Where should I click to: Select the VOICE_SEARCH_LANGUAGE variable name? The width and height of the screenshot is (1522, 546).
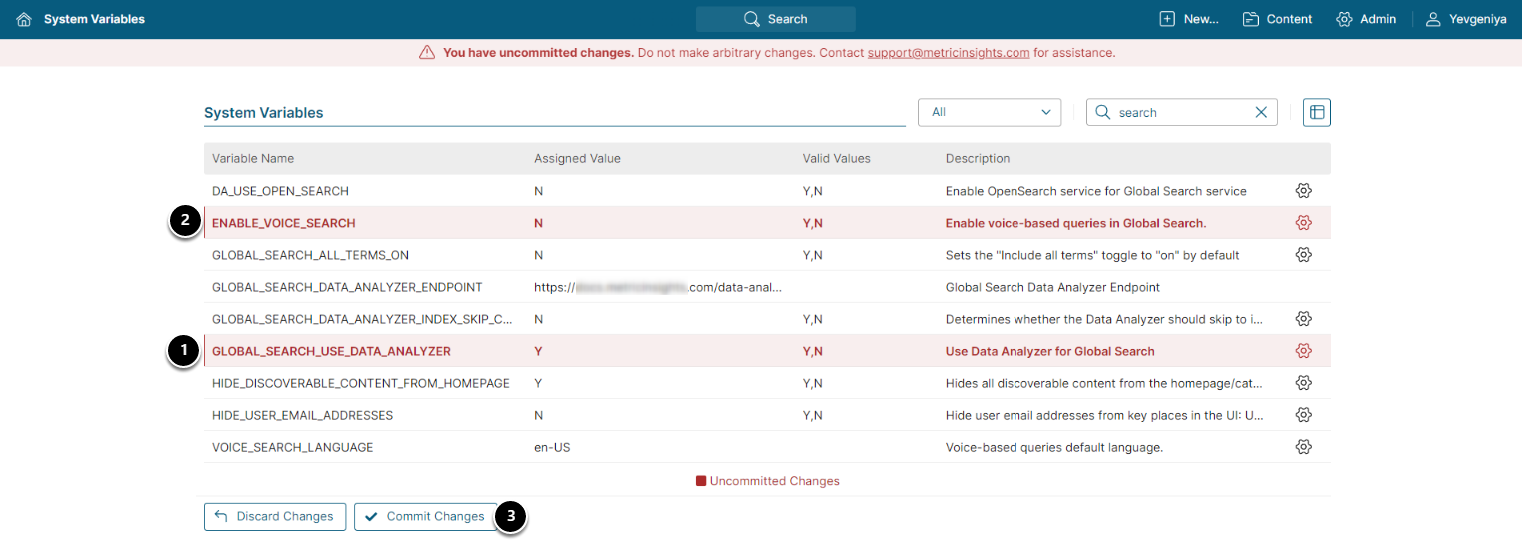click(x=293, y=447)
